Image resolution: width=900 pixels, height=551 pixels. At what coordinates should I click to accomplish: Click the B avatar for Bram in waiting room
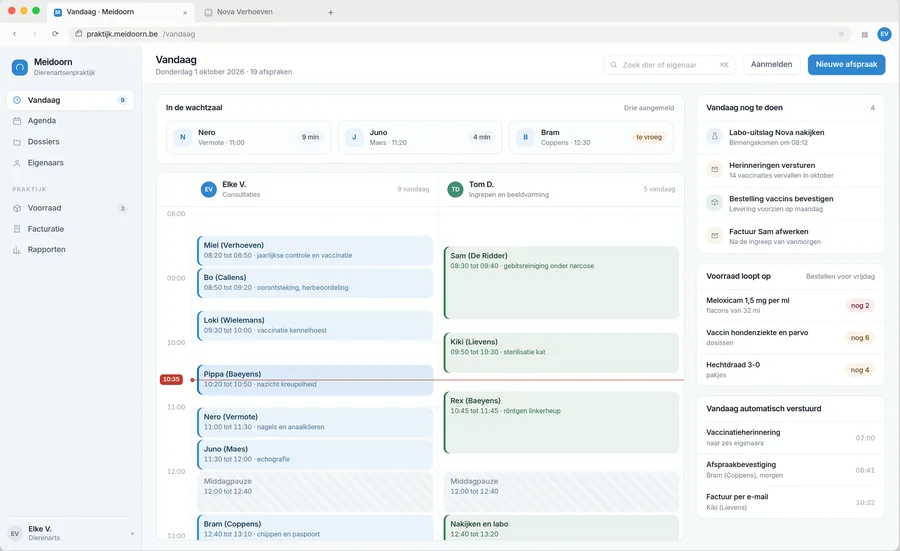(525, 137)
